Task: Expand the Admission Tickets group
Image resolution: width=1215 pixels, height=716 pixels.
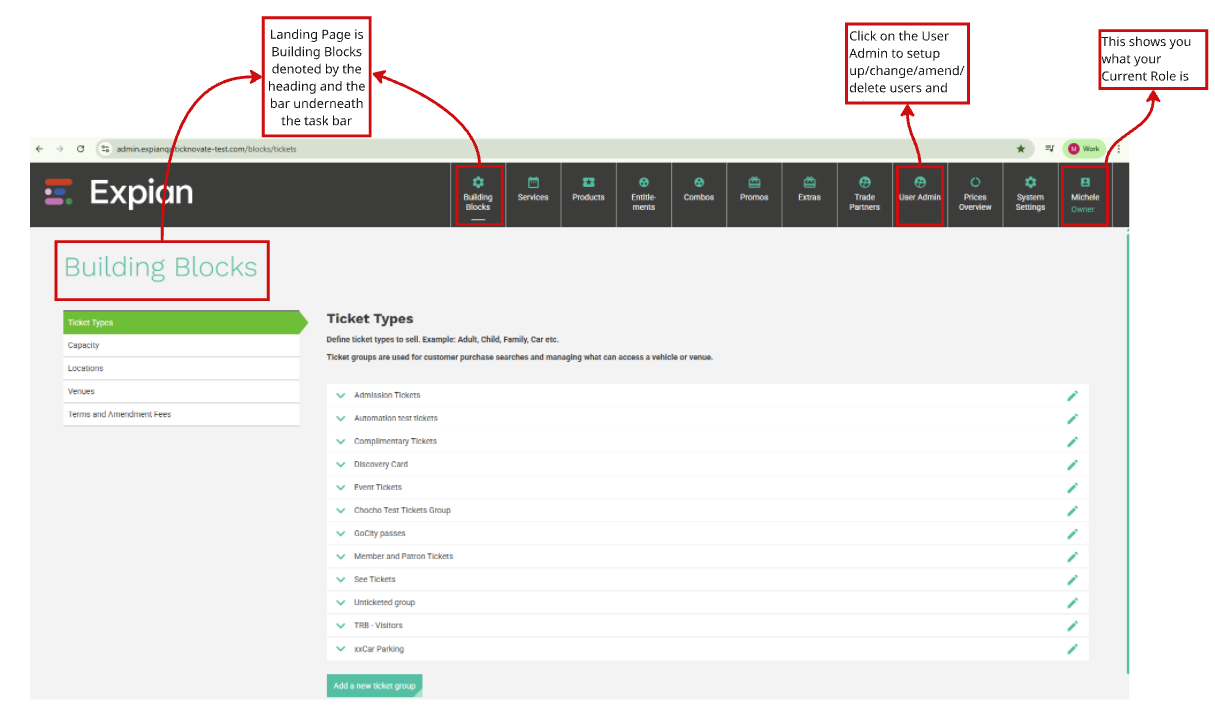Action: tap(341, 395)
